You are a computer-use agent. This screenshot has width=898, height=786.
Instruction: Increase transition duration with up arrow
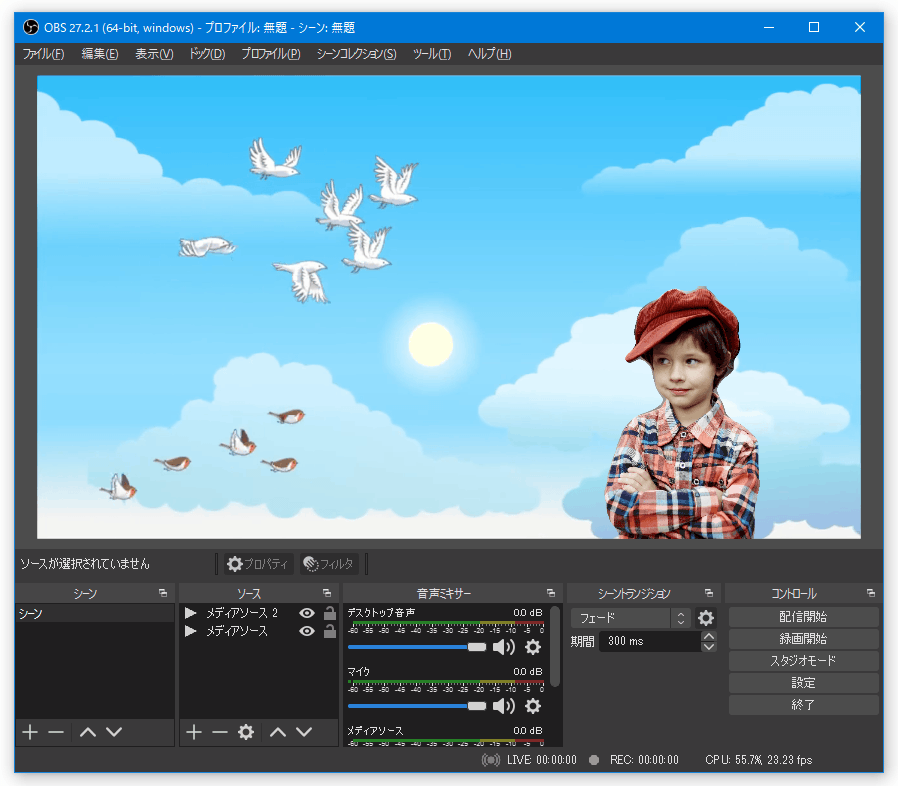pyautogui.click(x=709, y=636)
